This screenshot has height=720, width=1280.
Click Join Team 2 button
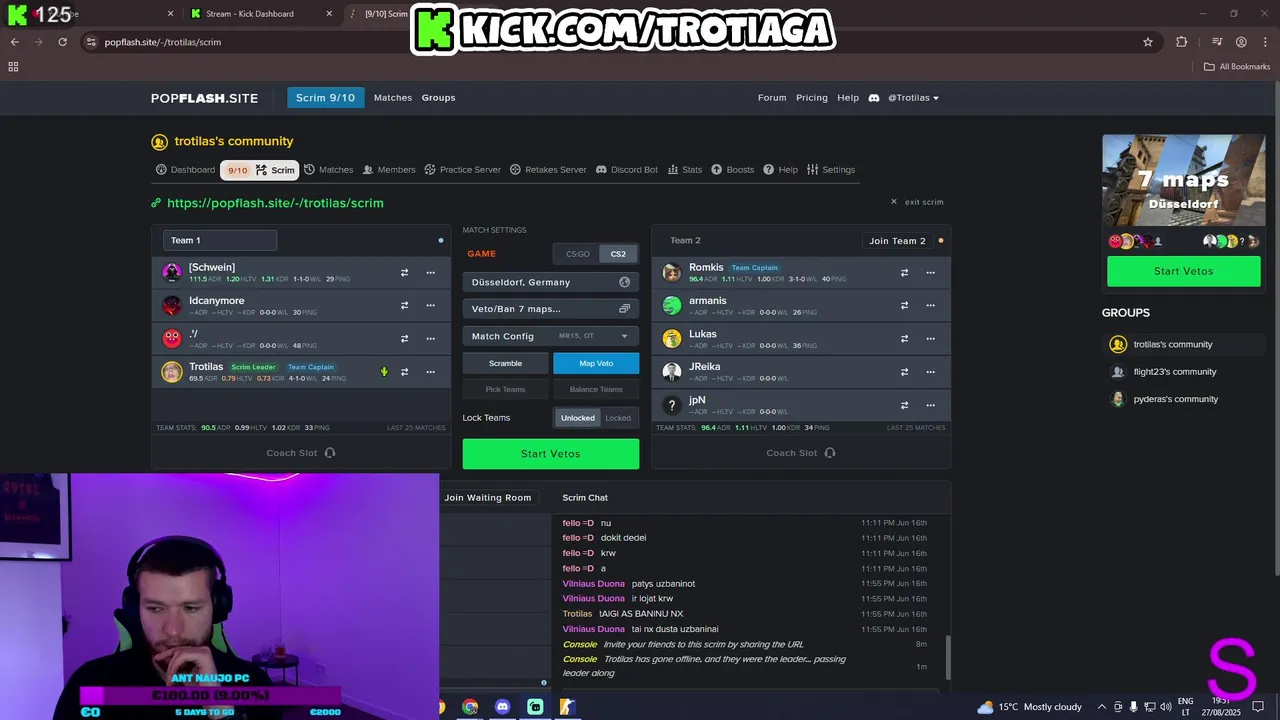tap(897, 241)
